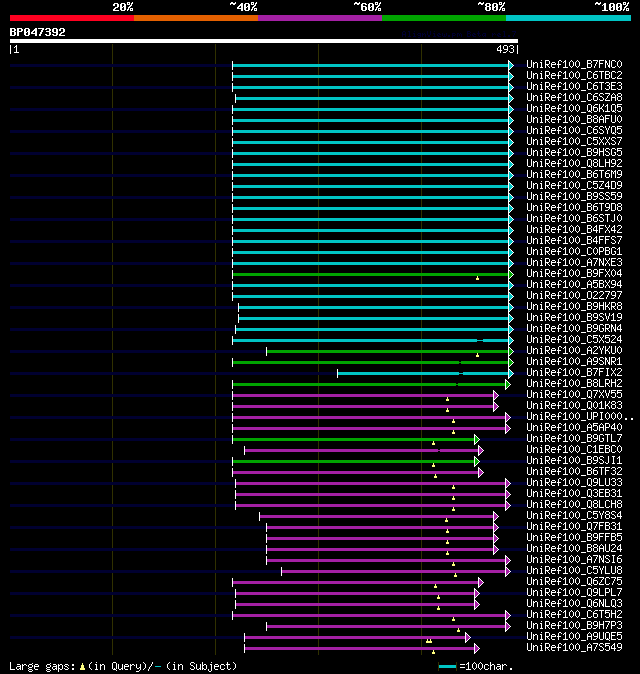The height and width of the screenshot is (674, 640).
Task: Select the UniRef100_Q3EB31 label
Action: (574, 493)
